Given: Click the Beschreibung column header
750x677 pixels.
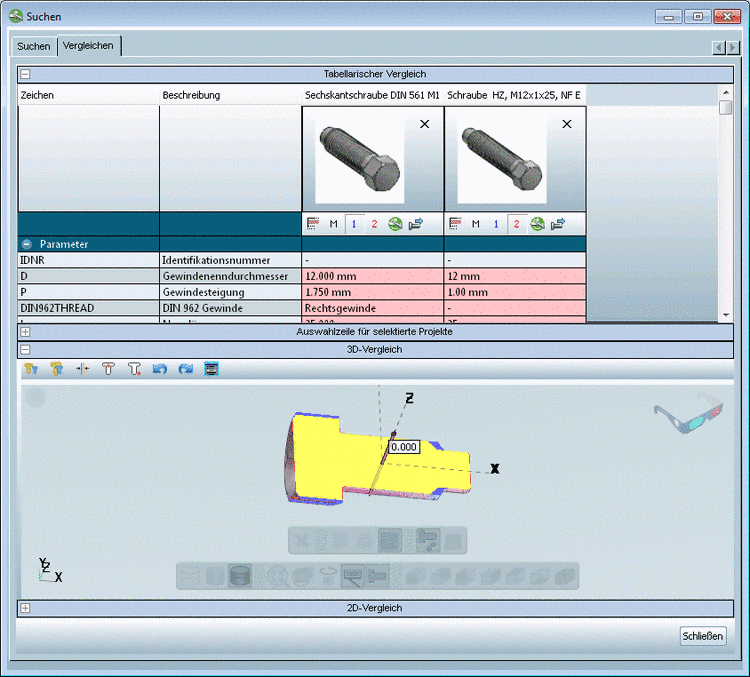Looking at the screenshot, I should click(231, 95).
